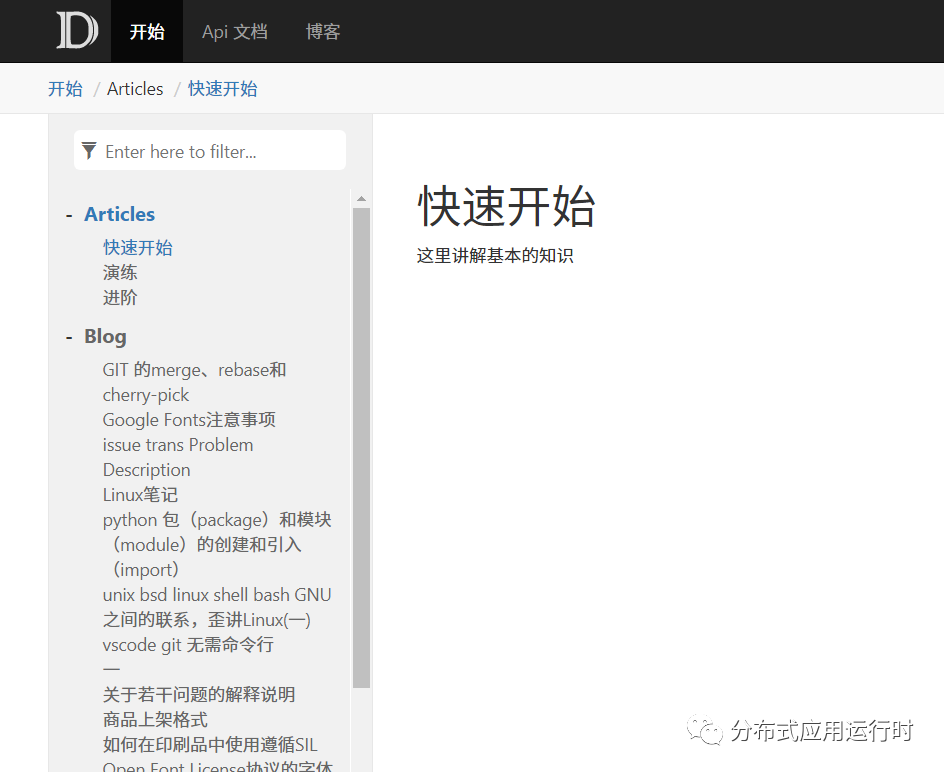The width and height of the screenshot is (944, 772).
Task: Open the 快速开始 page from sidebar
Action: click(137, 246)
